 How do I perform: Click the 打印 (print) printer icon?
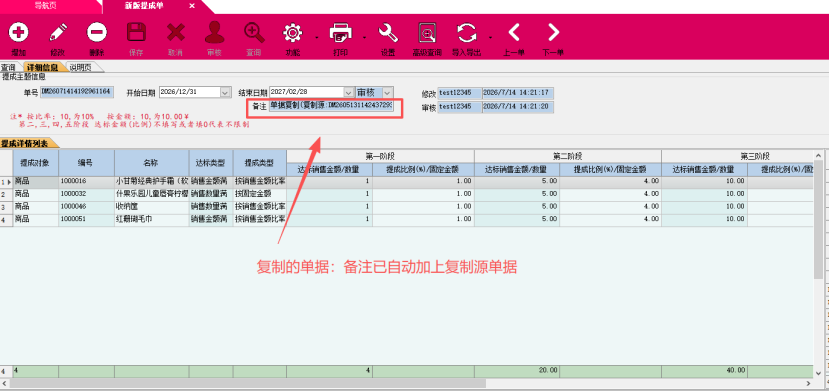point(340,33)
